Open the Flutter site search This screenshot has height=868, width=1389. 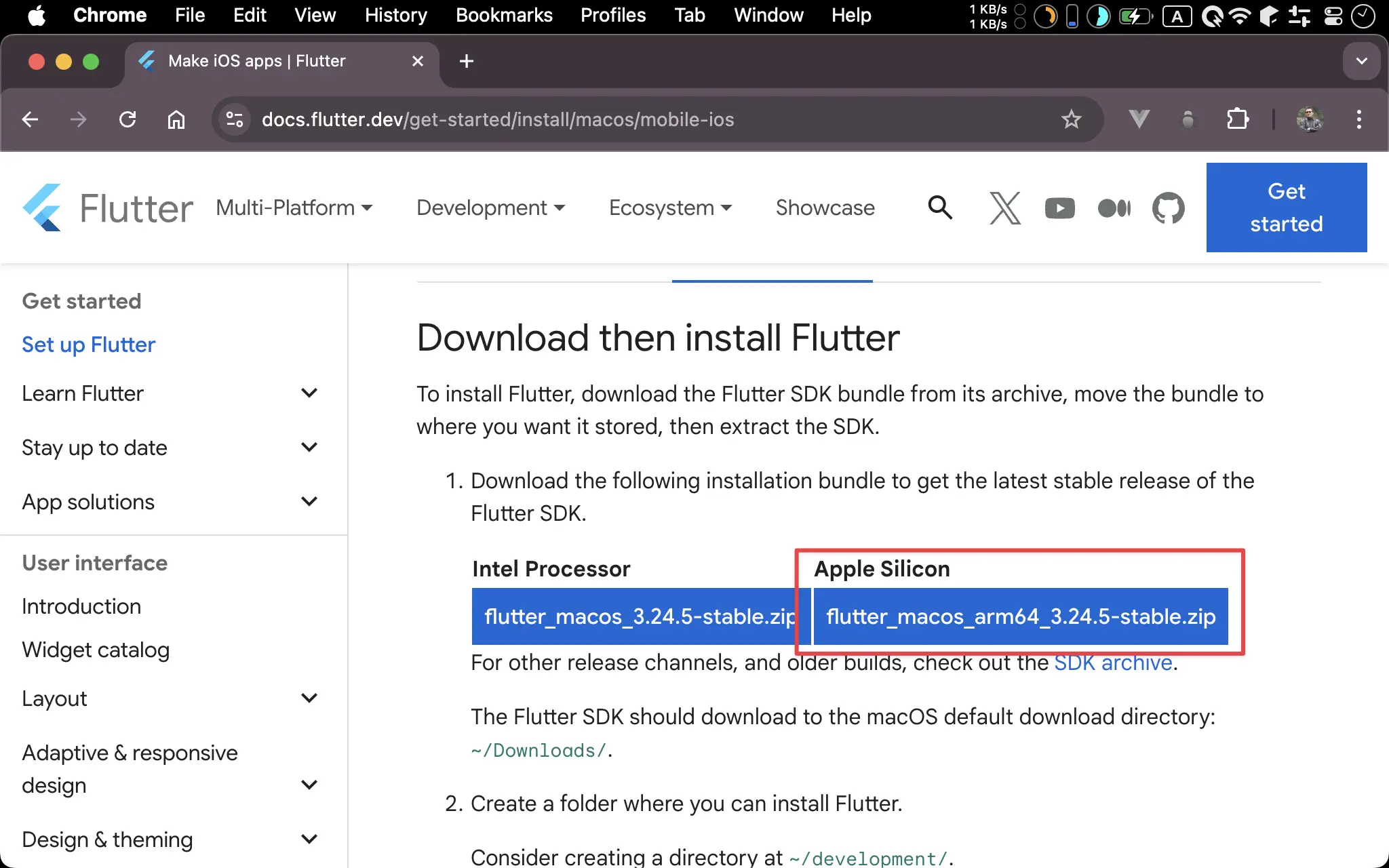(x=940, y=208)
